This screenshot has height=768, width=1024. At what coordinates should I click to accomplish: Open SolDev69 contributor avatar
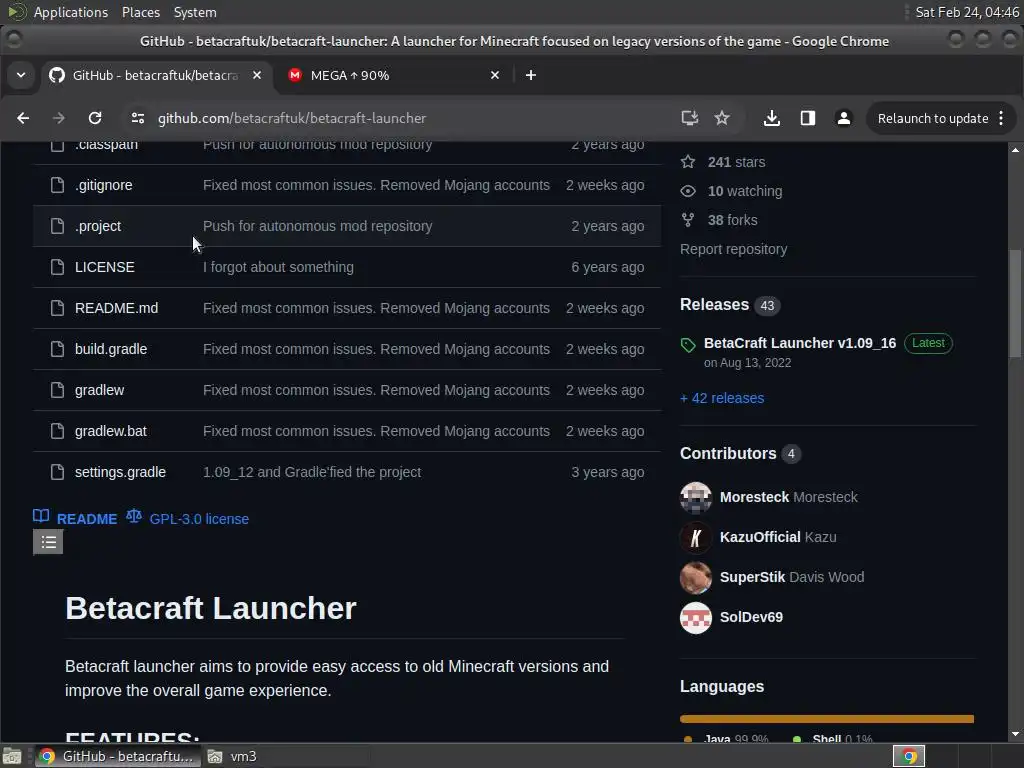pos(696,618)
